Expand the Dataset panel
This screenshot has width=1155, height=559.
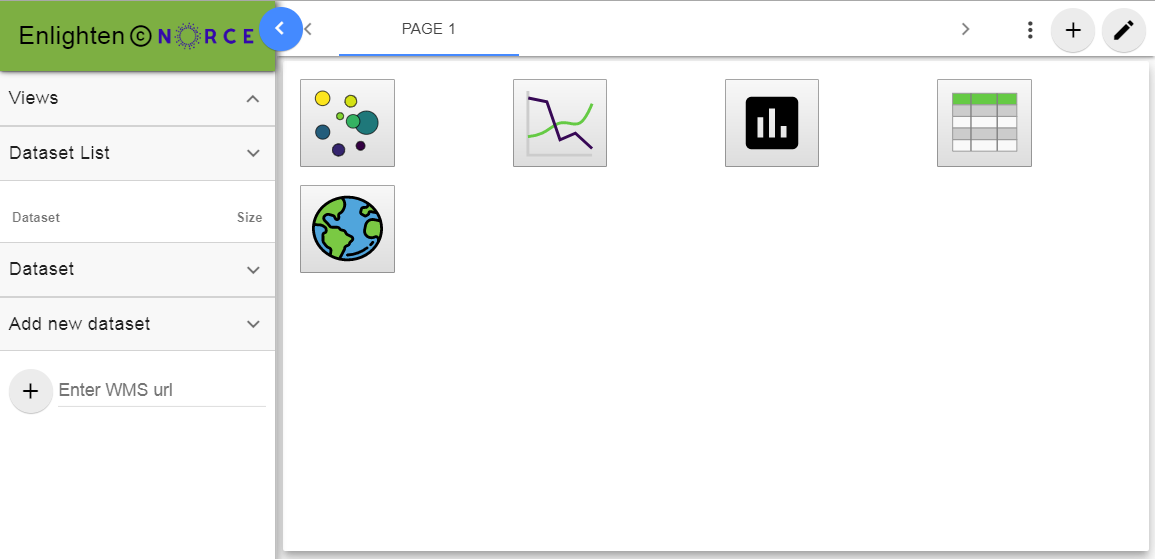[x=138, y=270]
